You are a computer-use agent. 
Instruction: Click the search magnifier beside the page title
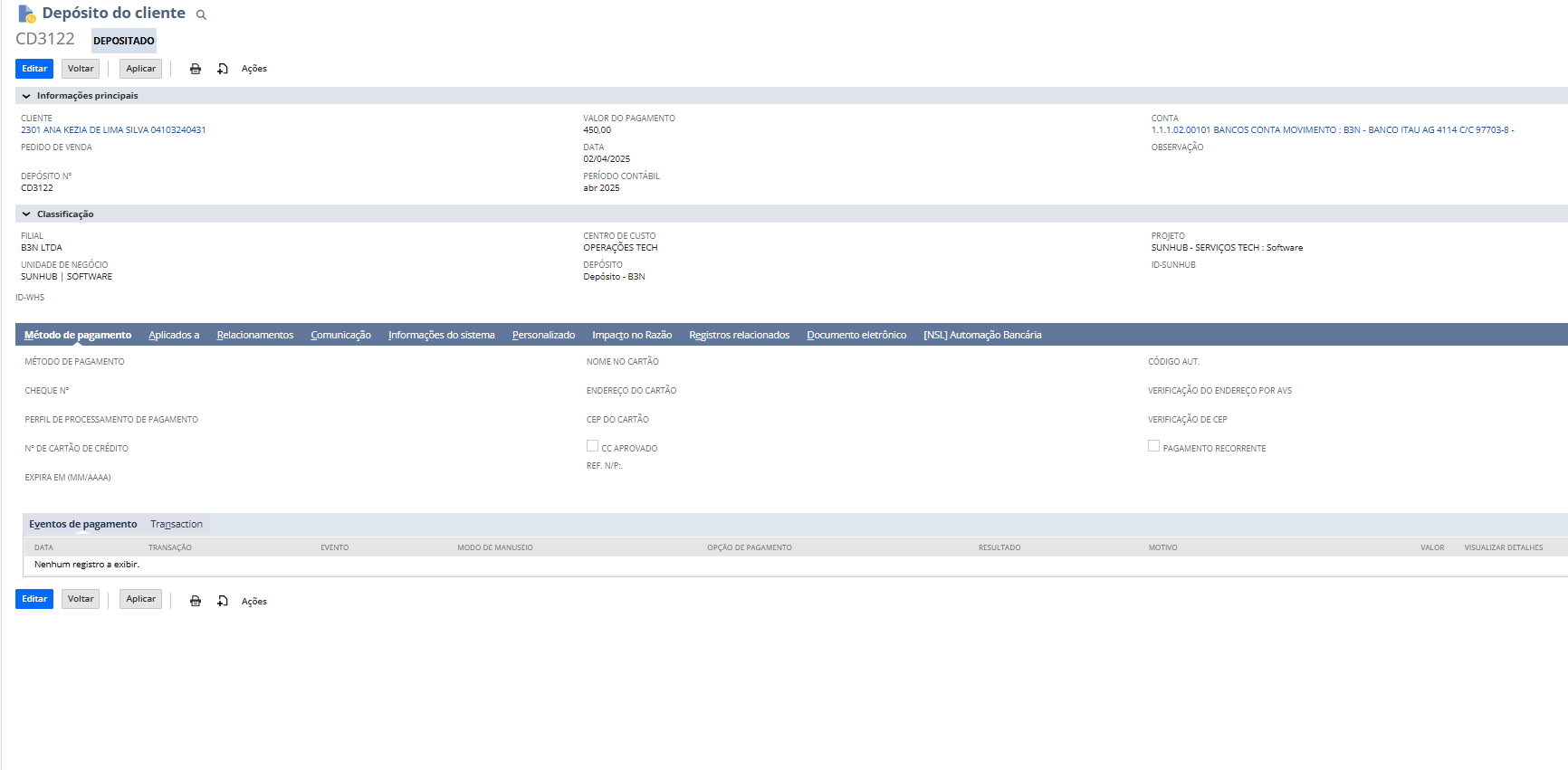click(x=201, y=15)
